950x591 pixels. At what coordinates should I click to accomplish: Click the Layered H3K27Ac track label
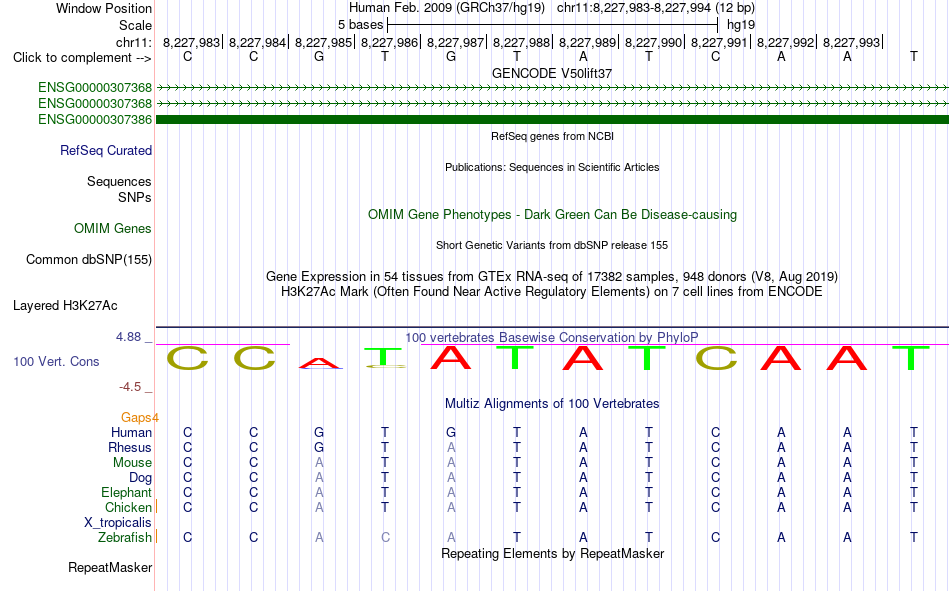[x=65, y=306]
